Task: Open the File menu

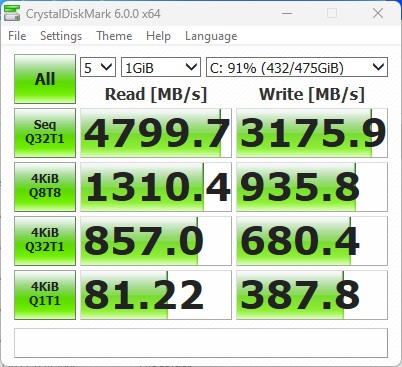Action: click(x=17, y=36)
